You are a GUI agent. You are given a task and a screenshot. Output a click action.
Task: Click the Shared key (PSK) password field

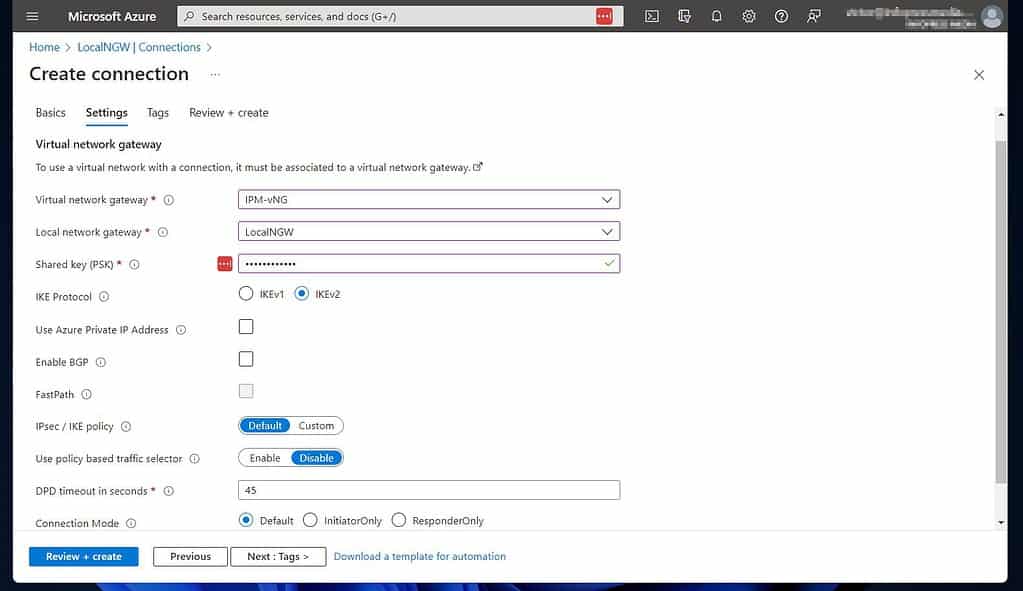[x=429, y=264]
